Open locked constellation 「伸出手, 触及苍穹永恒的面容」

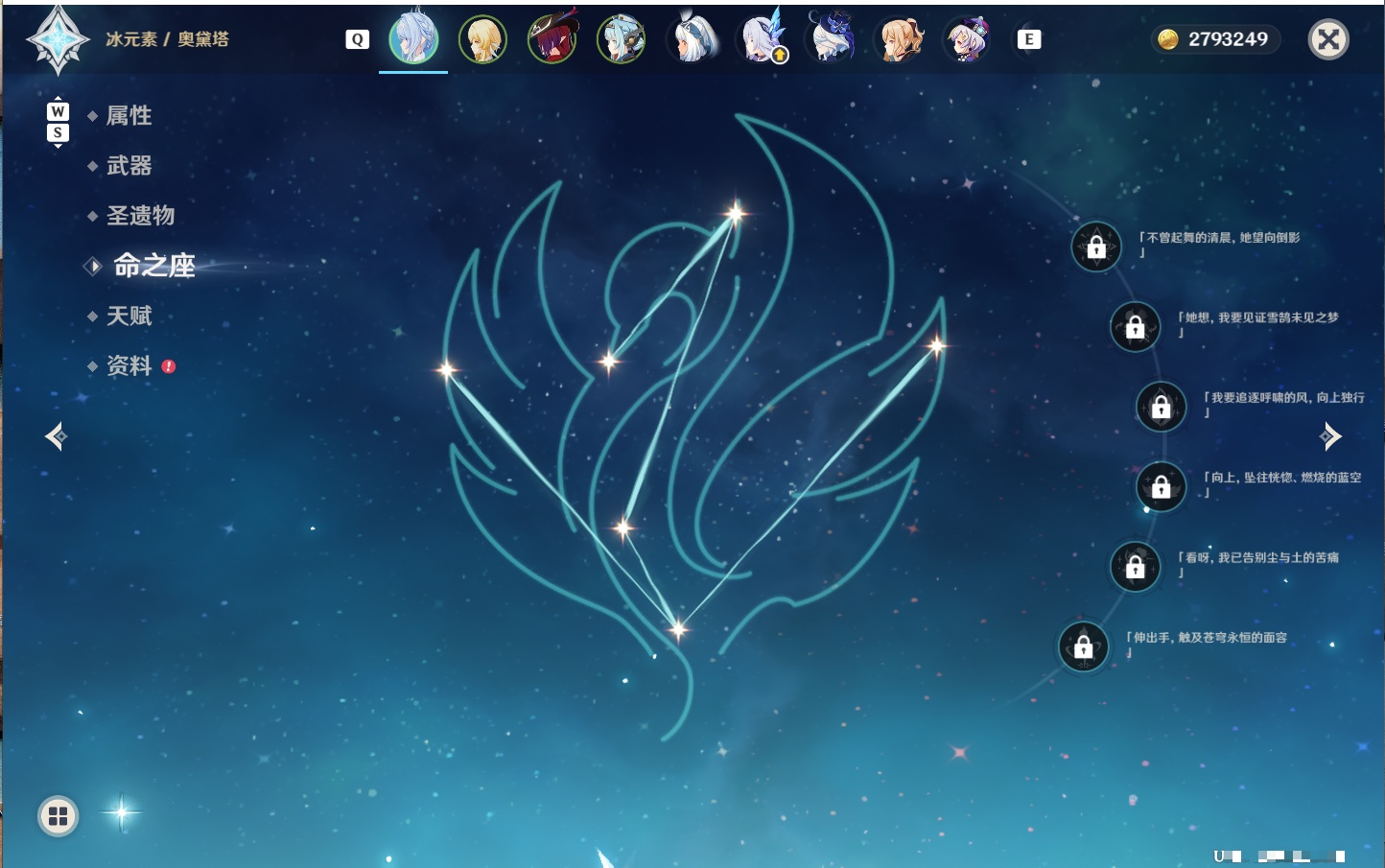point(1084,647)
